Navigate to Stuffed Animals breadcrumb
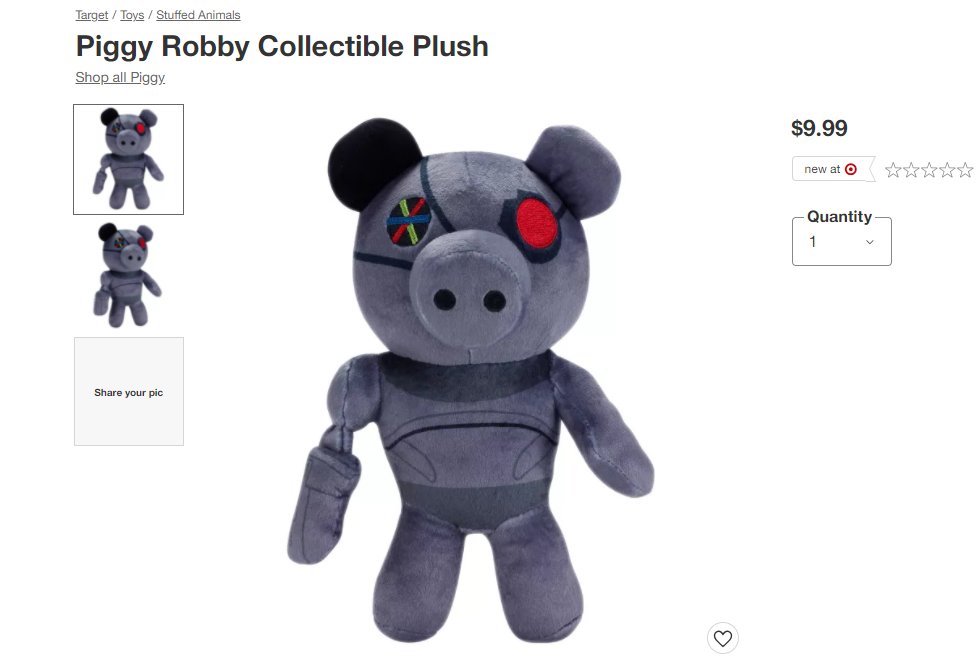Screen dimensions: 979x664 198,15
